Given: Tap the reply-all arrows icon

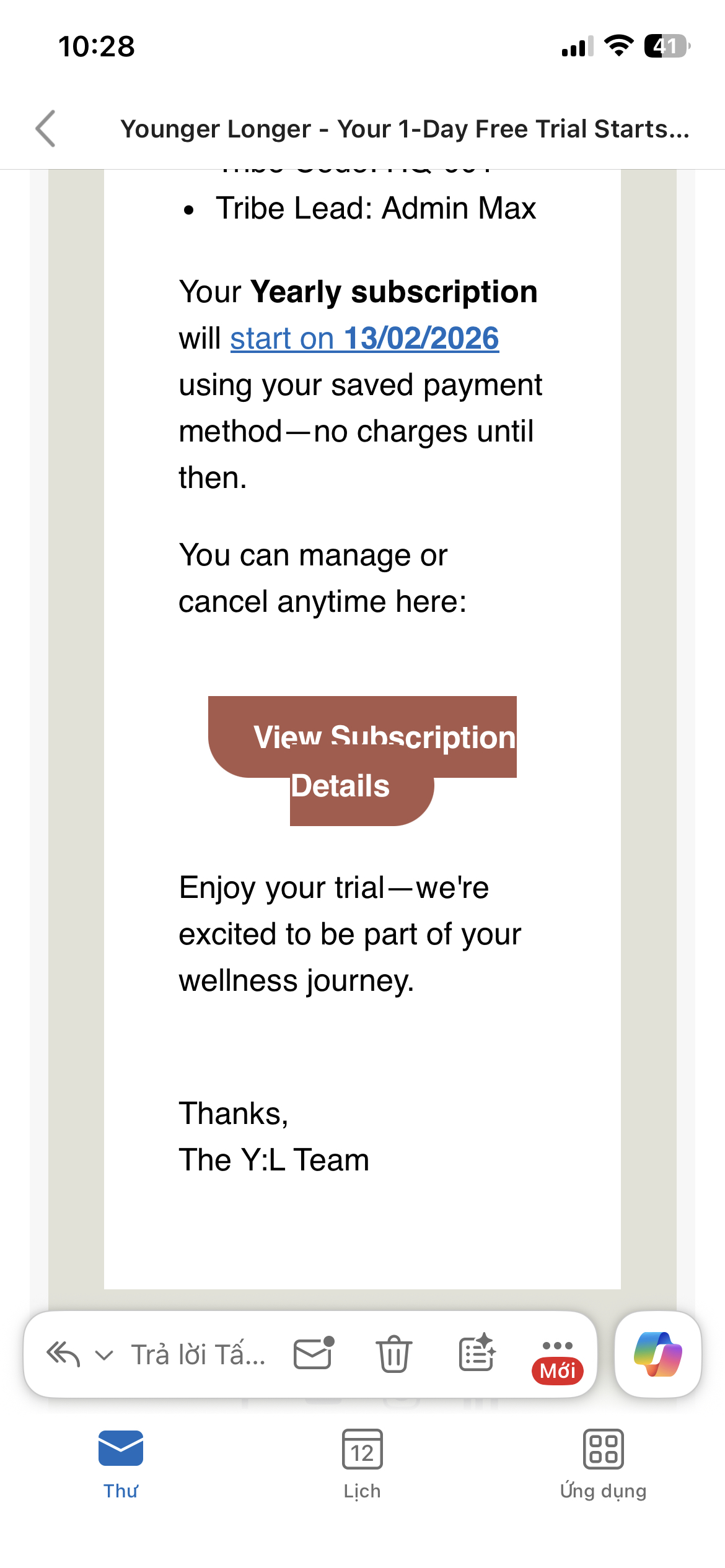Looking at the screenshot, I should [63, 1354].
